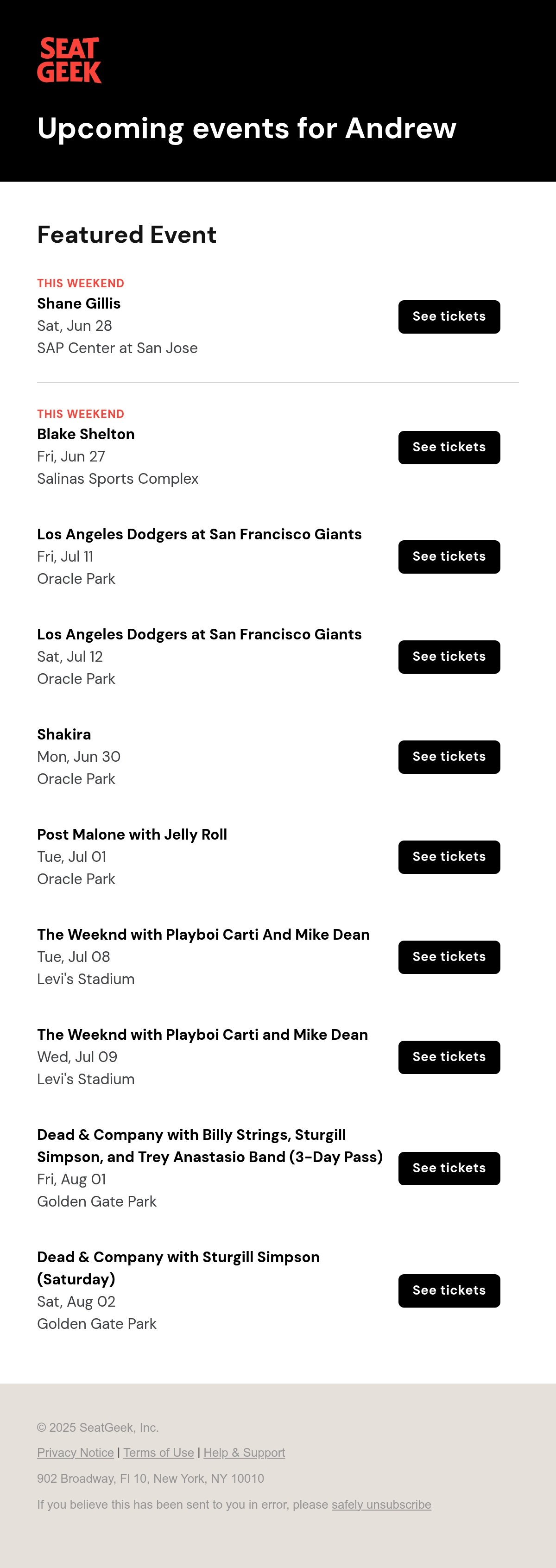This screenshot has width=556, height=1568.
Task: Open the Terms of Use link
Action: coord(158,1452)
